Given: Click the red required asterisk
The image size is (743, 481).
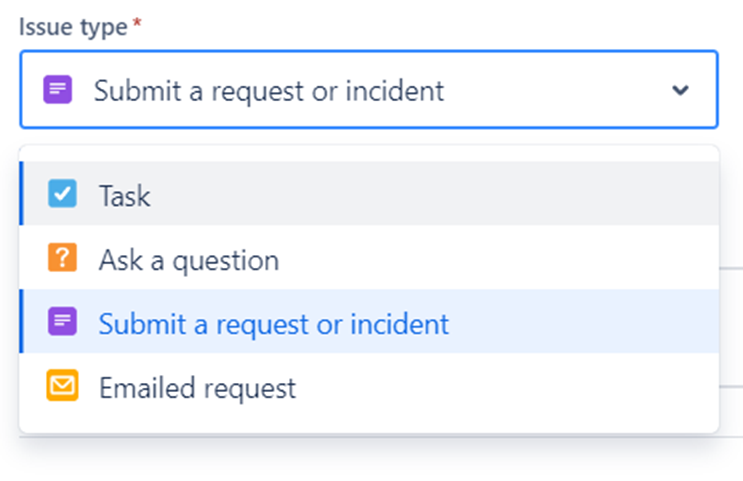Looking at the screenshot, I should tap(137, 23).
